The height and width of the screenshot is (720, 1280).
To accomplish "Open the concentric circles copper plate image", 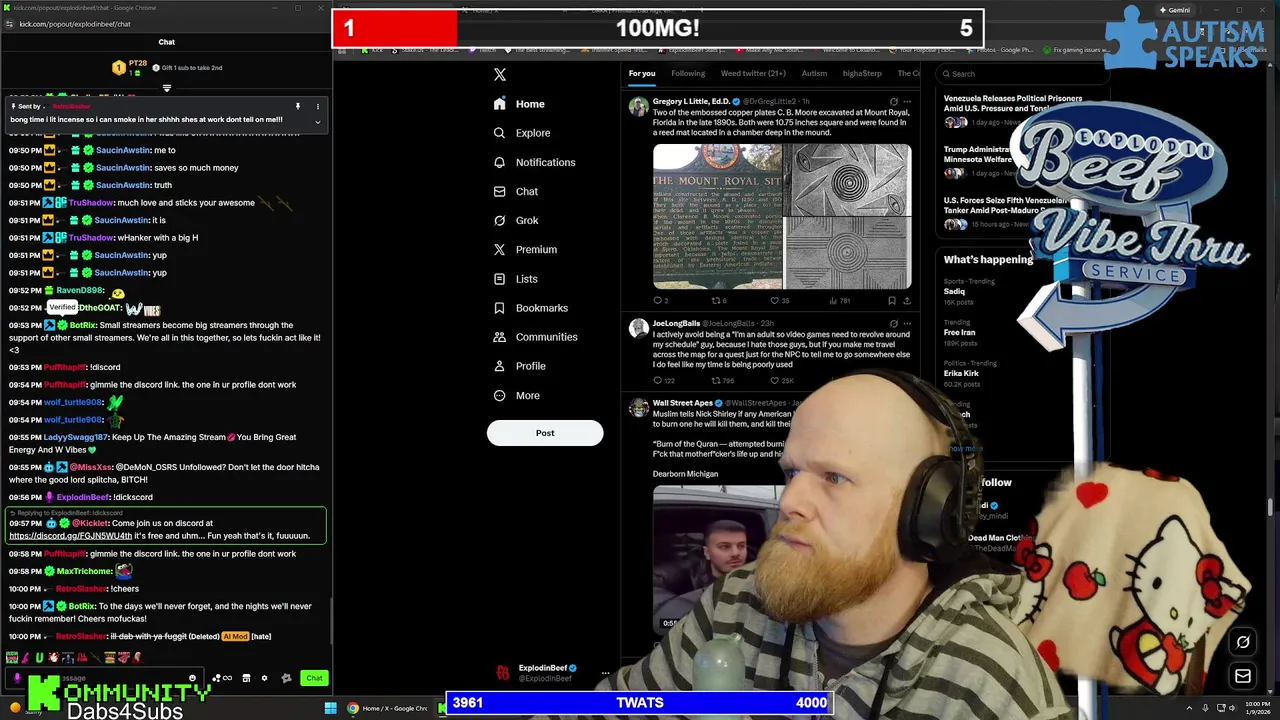I will click(x=848, y=180).
